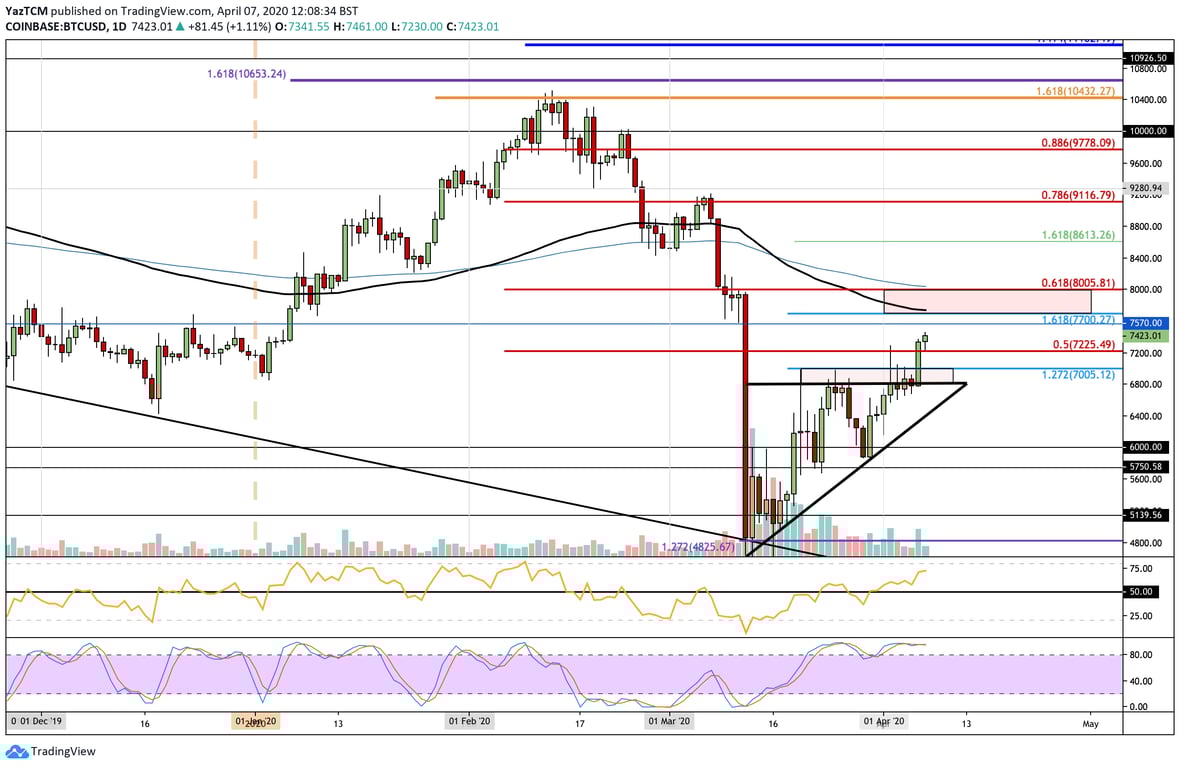Image resolution: width=1180 pixels, height=768 pixels.
Task: Select the blue 7570.00 price tag
Action: tap(1148, 323)
